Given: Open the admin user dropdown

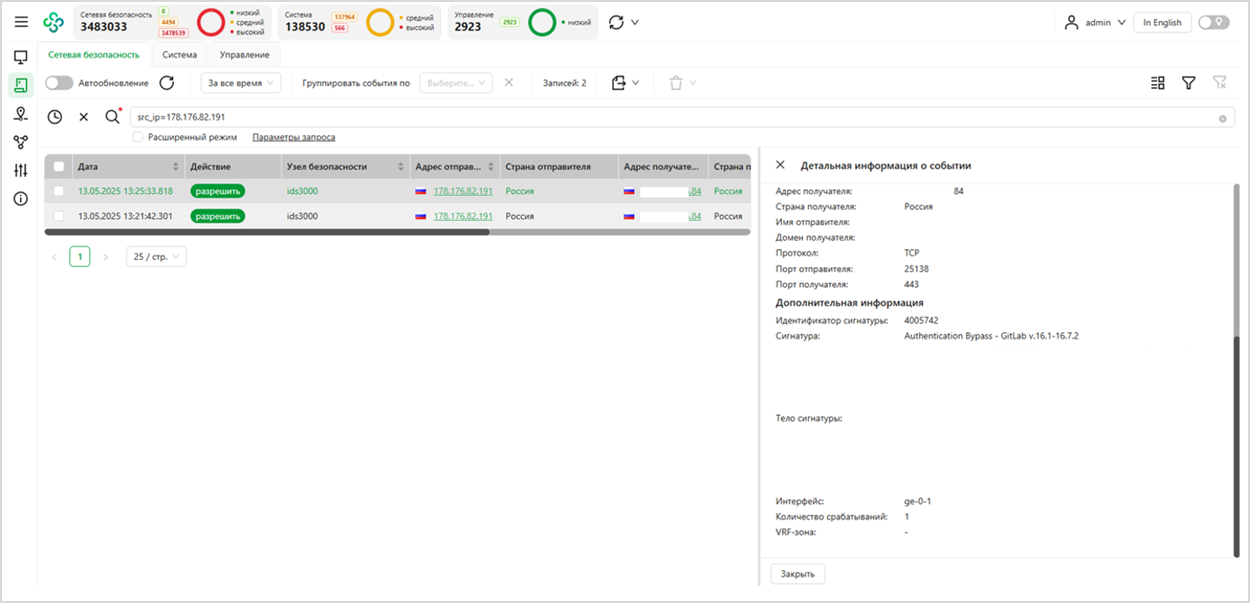Looking at the screenshot, I should (x=1096, y=22).
